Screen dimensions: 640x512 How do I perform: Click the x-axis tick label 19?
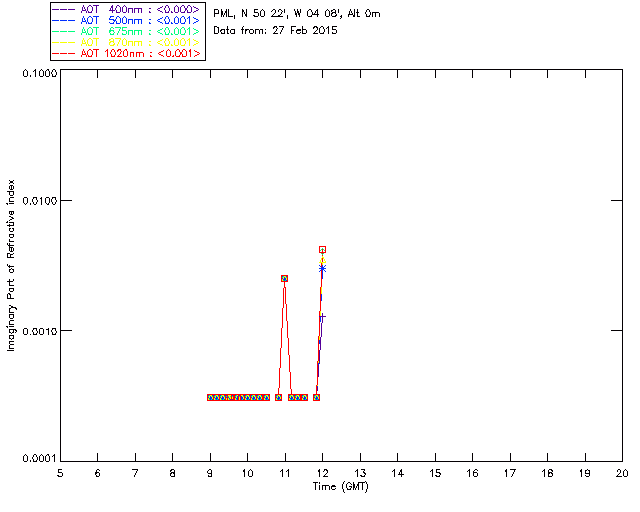[585, 474]
